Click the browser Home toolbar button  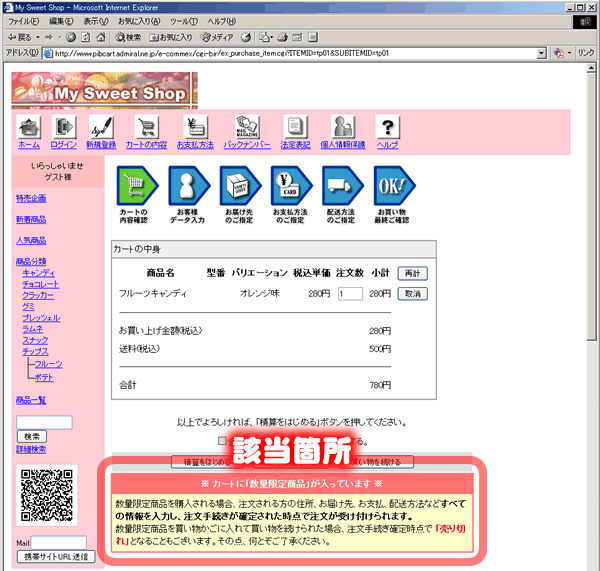[101, 37]
